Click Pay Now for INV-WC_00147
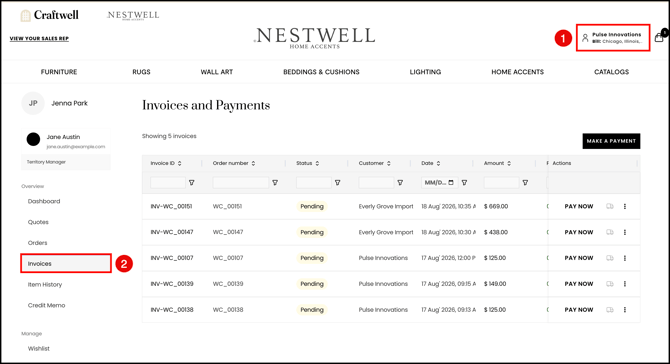 pos(579,232)
